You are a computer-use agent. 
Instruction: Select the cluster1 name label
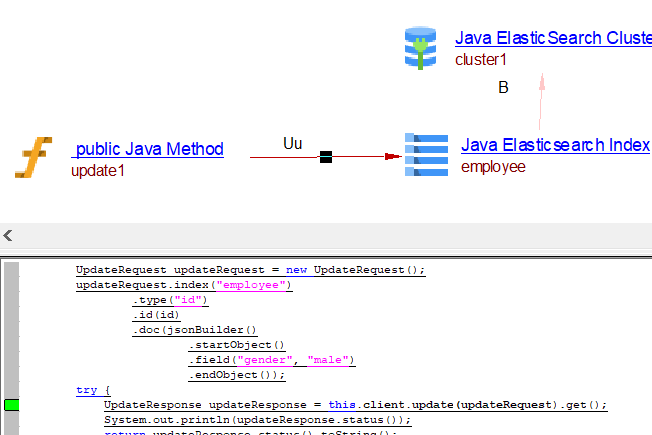coord(481,59)
